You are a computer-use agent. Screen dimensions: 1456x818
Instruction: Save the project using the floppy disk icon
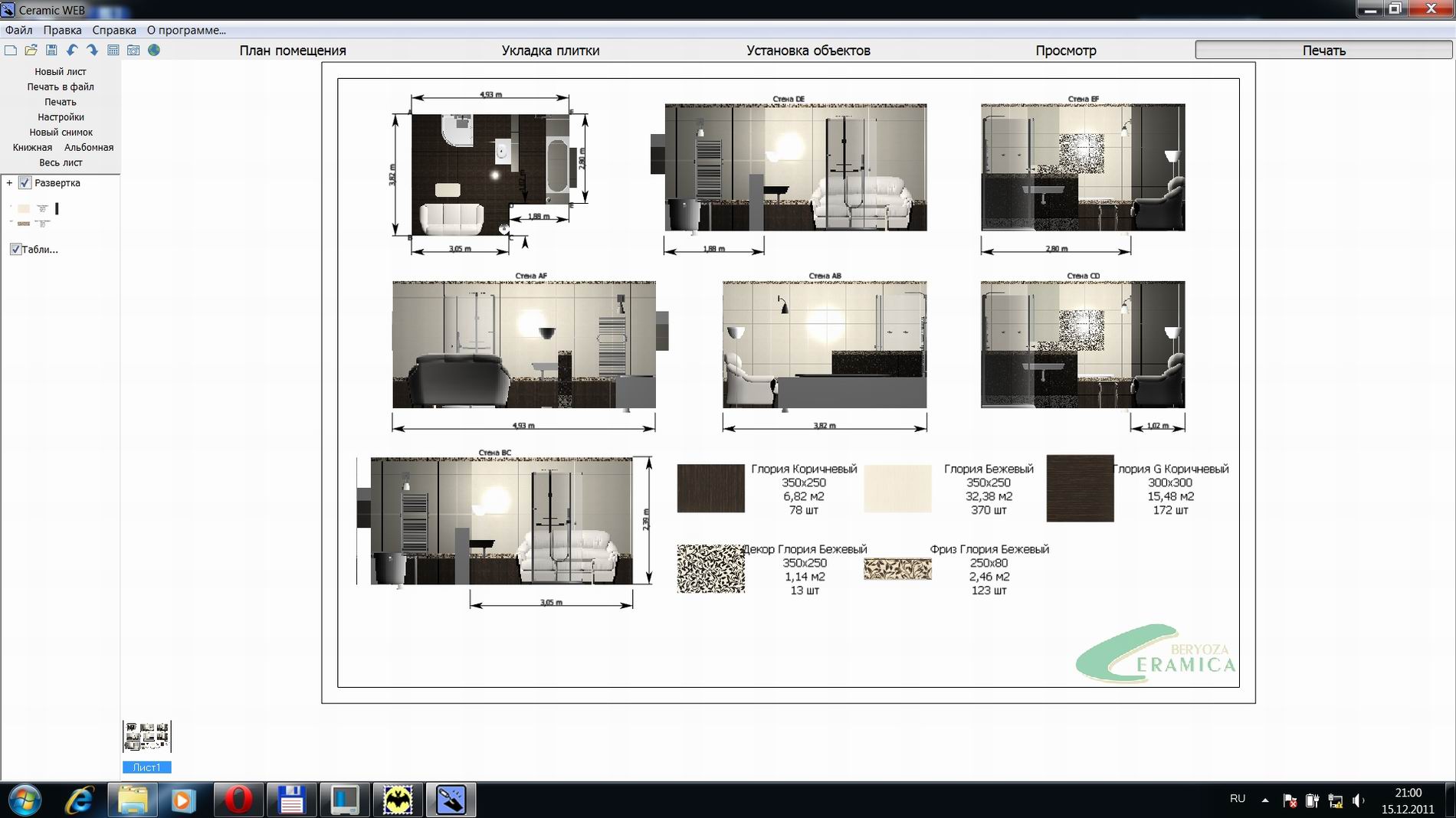pyautogui.click(x=51, y=51)
